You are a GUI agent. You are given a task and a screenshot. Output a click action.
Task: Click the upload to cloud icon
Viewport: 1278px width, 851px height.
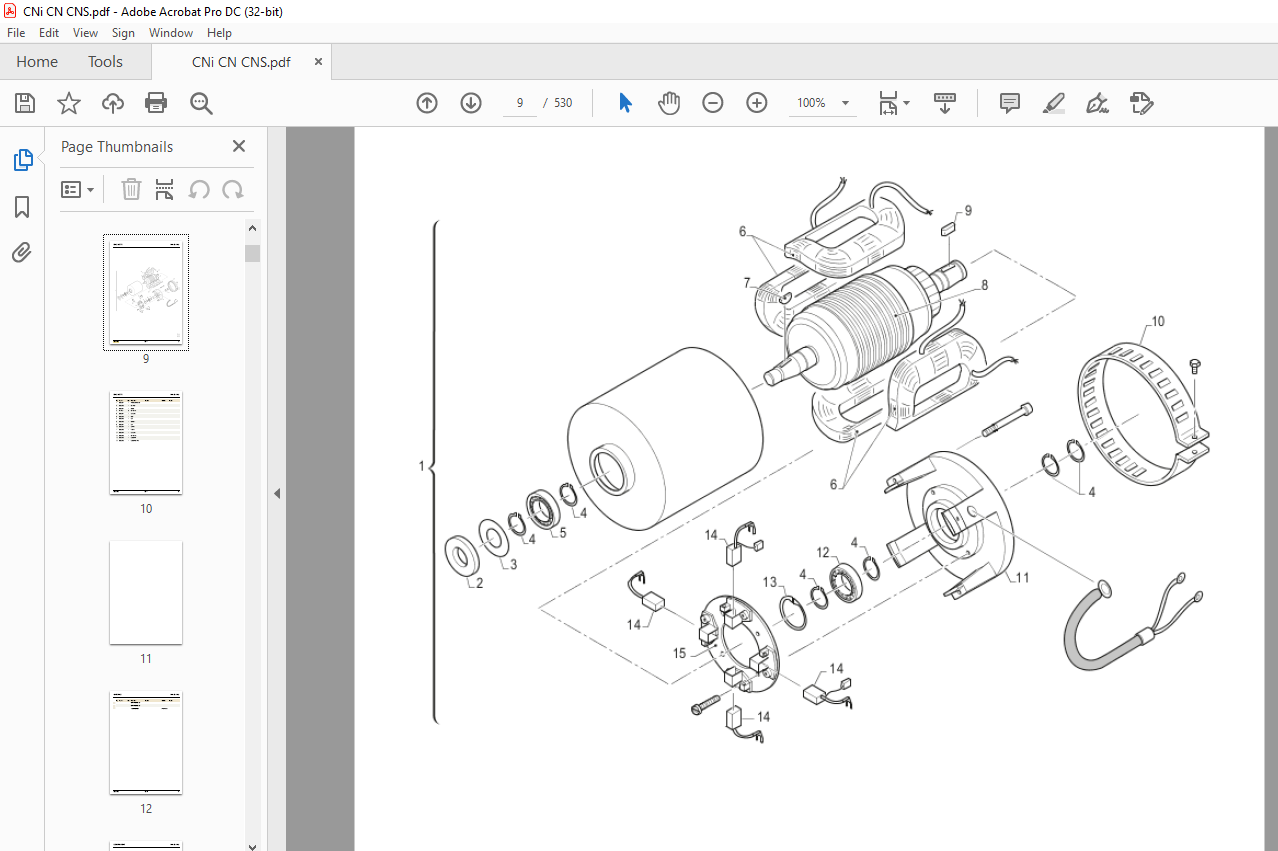click(x=113, y=103)
